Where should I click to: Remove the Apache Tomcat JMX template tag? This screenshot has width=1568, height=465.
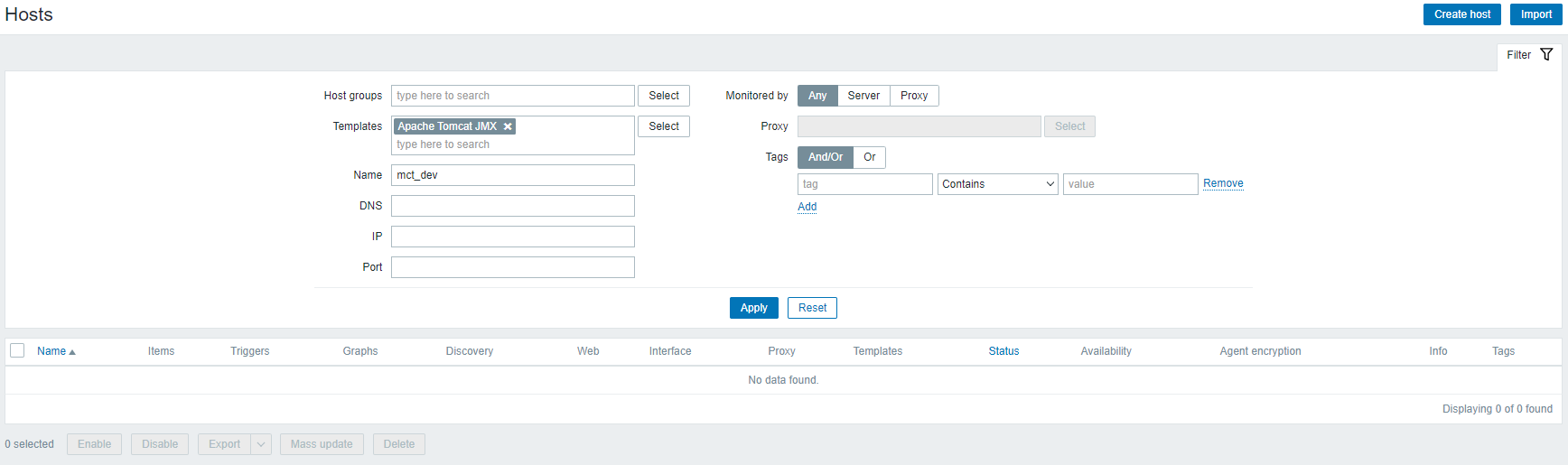[x=508, y=126]
